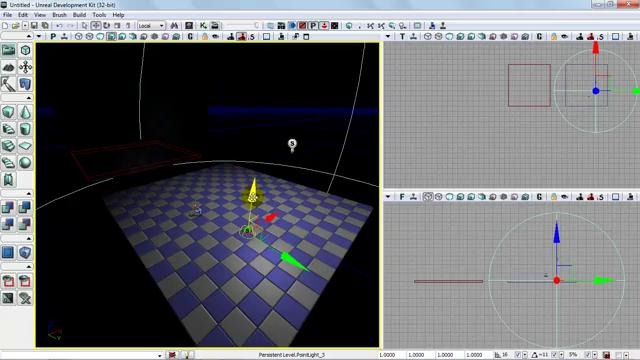This screenshot has height=360, width=640.
Task: Click the CSG Intersect icon
Action: pyautogui.click(x=8, y=224)
